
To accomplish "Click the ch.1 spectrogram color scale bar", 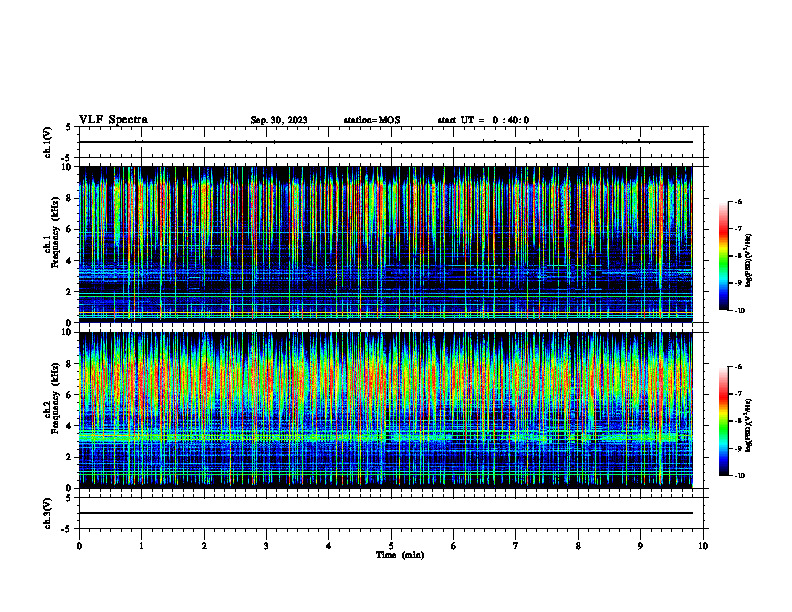I will click(724, 256).
